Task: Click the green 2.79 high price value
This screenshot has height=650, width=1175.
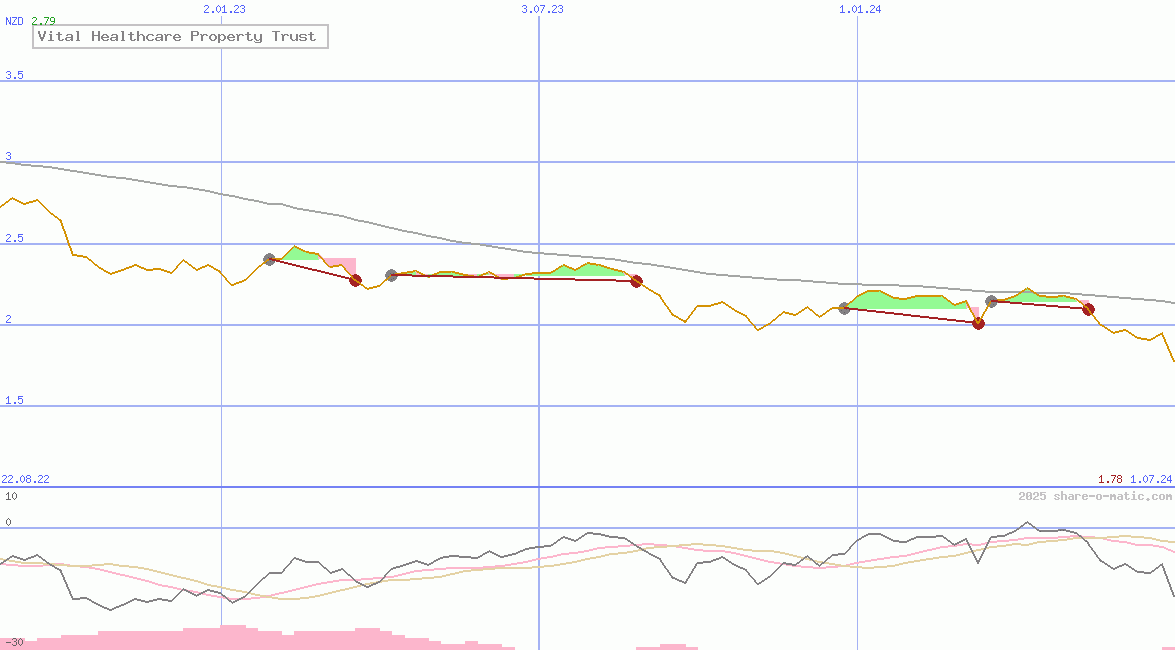Action: tap(43, 21)
